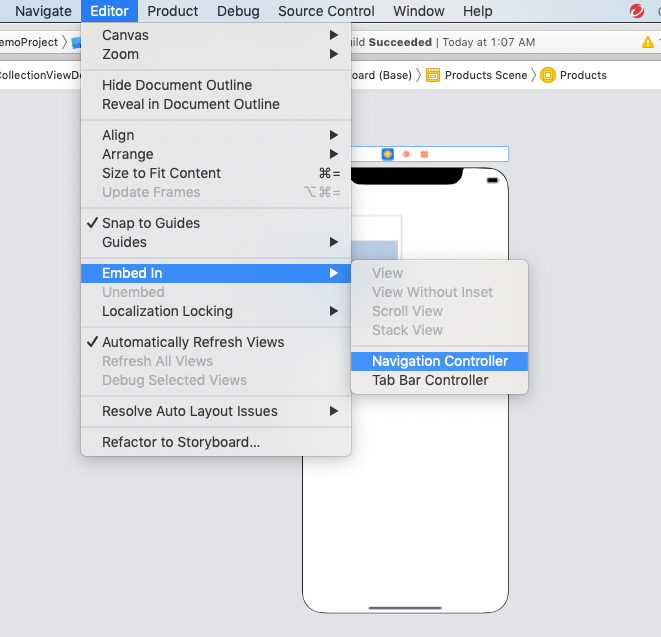Screen dimensions: 661x637
Task: Open the Navigate menu
Action: (x=43, y=11)
